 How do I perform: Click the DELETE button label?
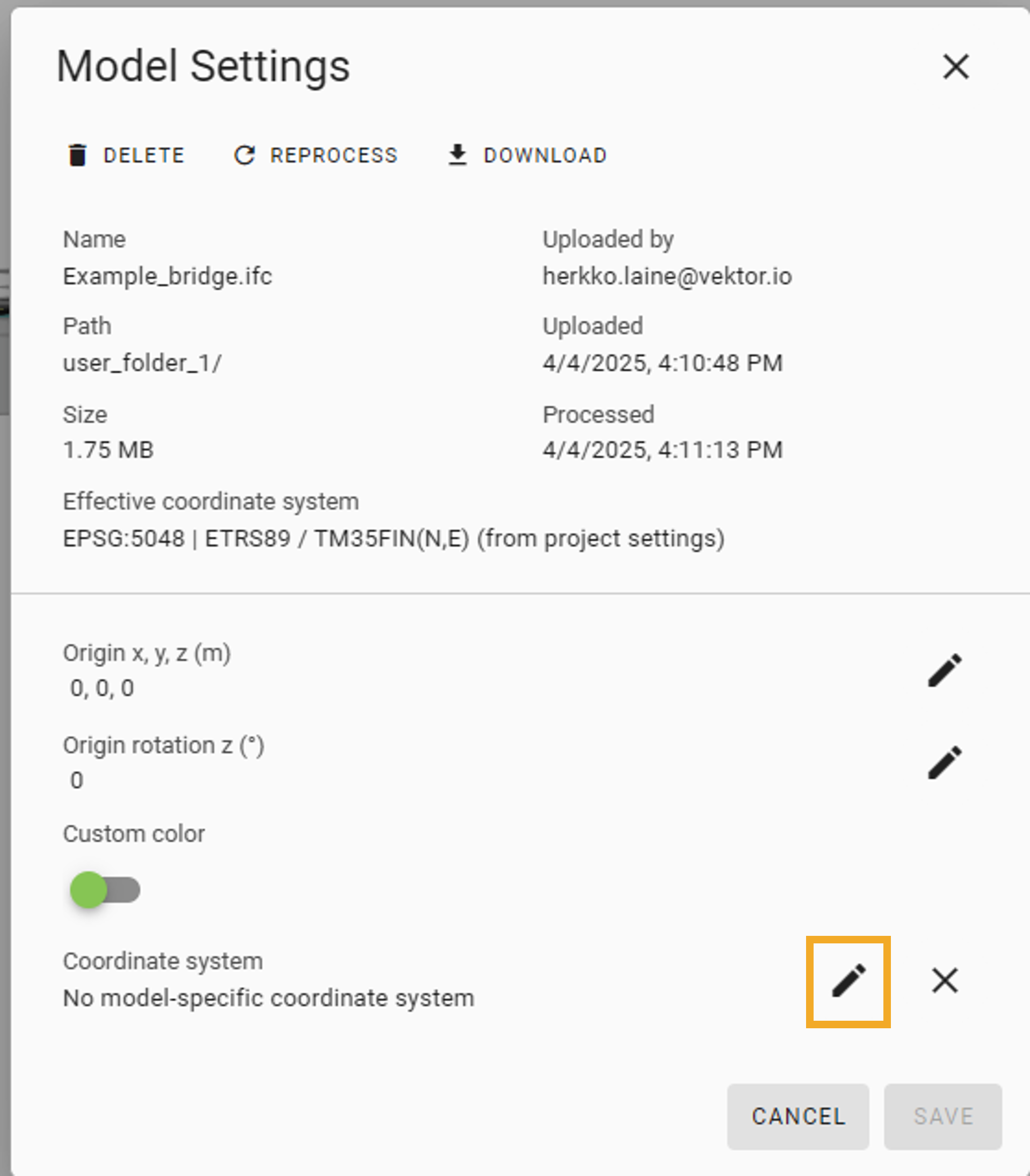coord(144,155)
